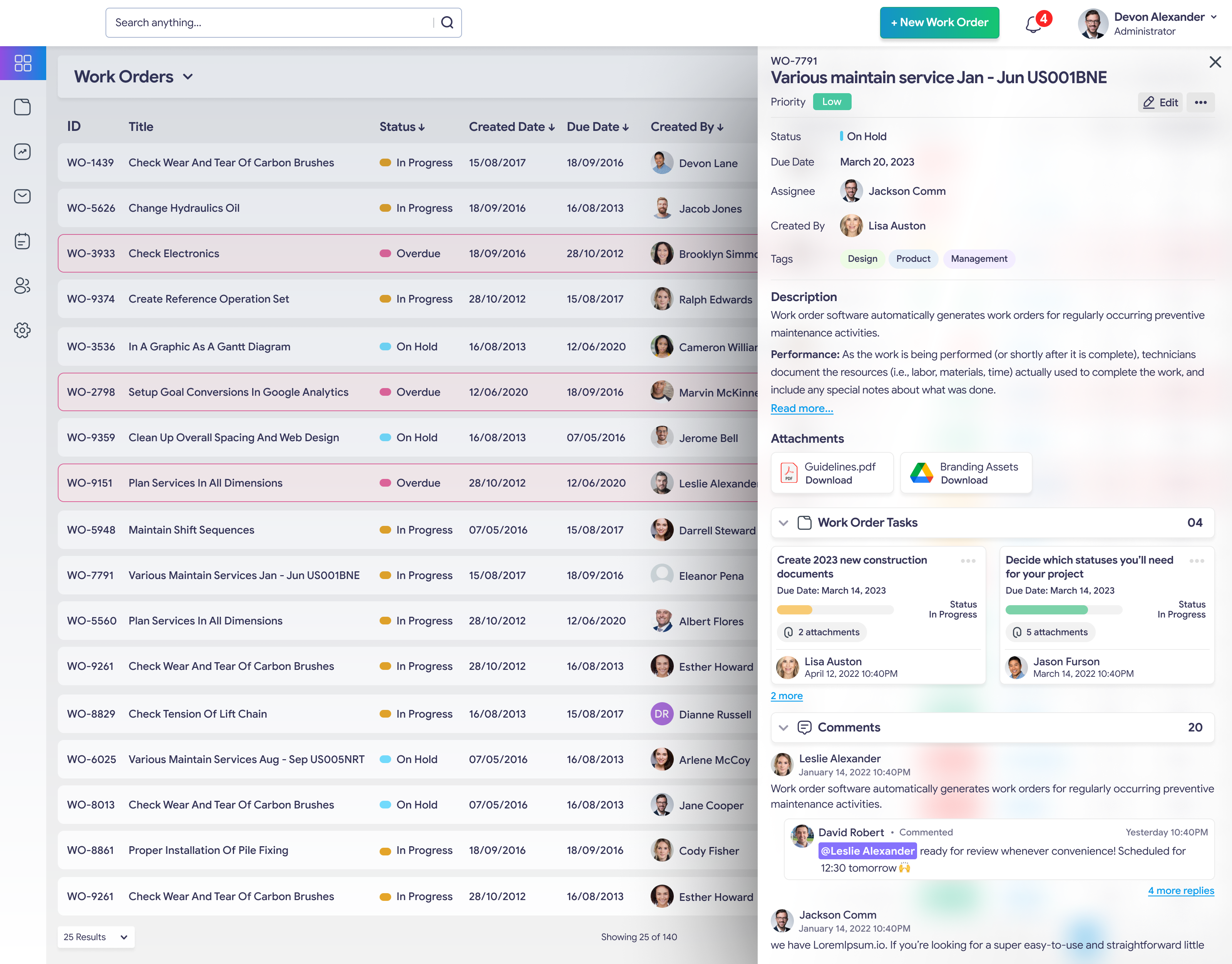This screenshot has width=1232, height=964.
Task: Click the analytics chart sidebar icon
Action: point(23,152)
